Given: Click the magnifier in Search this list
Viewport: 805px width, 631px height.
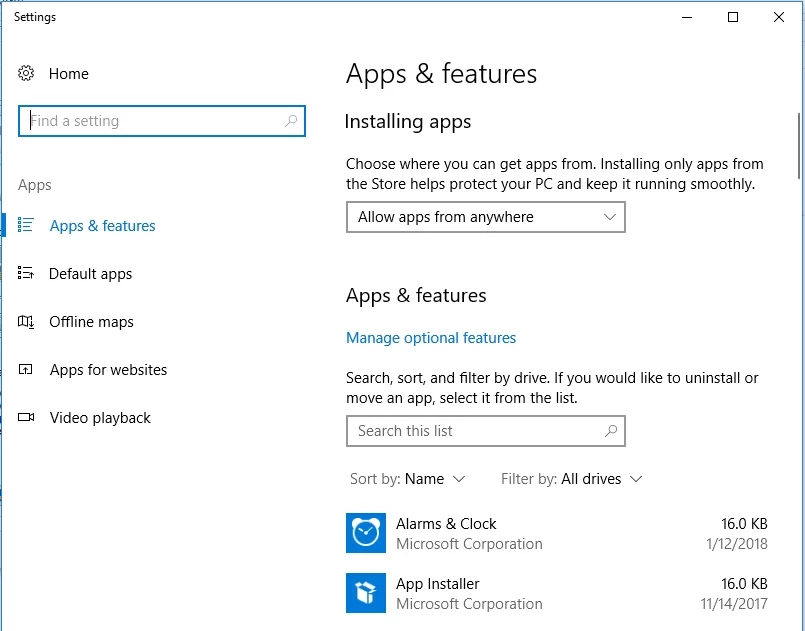Looking at the screenshot, I should coord(611,431).
